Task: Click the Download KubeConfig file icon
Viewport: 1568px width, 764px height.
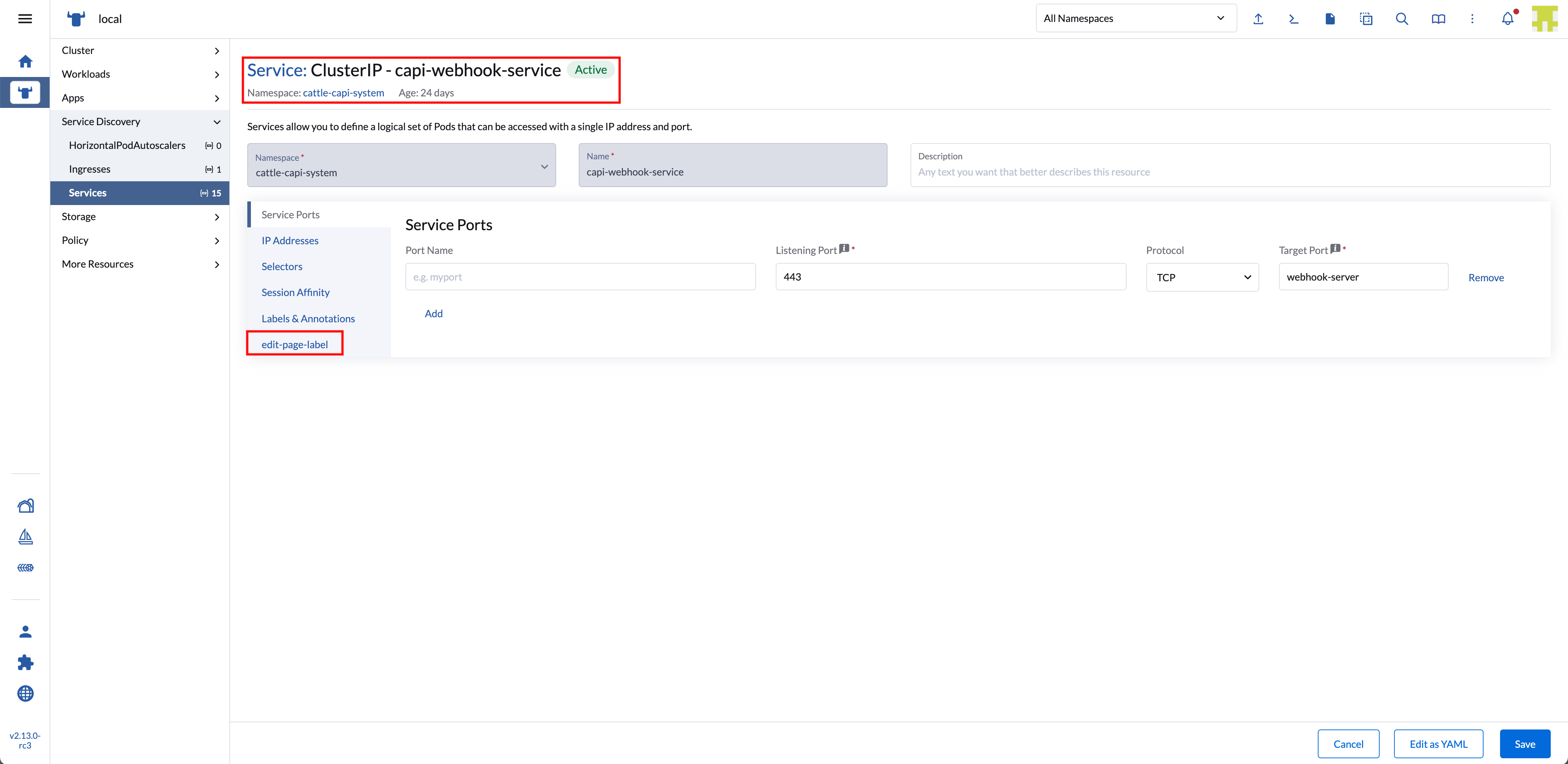Action: tap(1329, 19)
